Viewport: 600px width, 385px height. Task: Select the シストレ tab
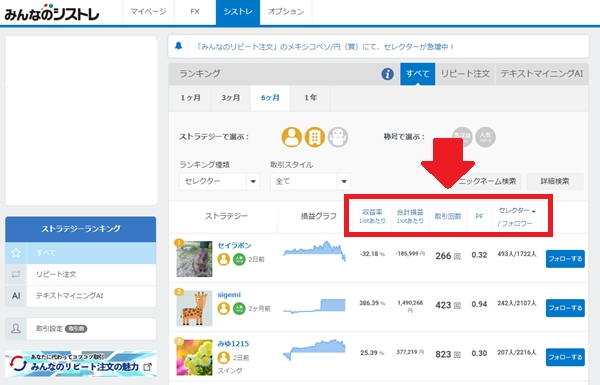(238, 12)
